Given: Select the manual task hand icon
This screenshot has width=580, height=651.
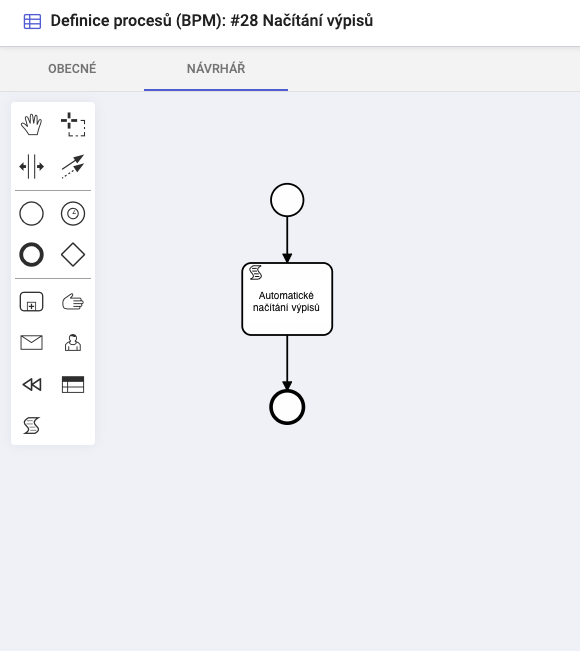Looking at the screenshot, I should click(x=73, y=302).
